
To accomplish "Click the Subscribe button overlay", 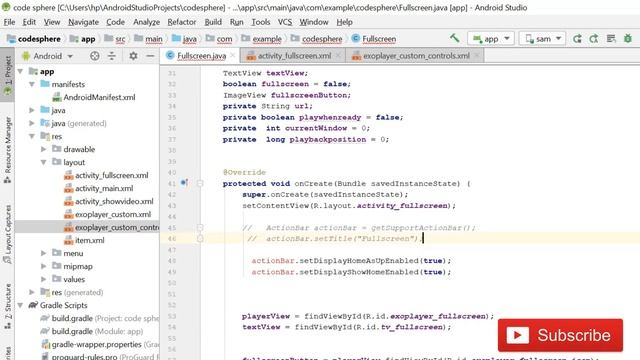I will pyautogui.click(x=560, y=335).
